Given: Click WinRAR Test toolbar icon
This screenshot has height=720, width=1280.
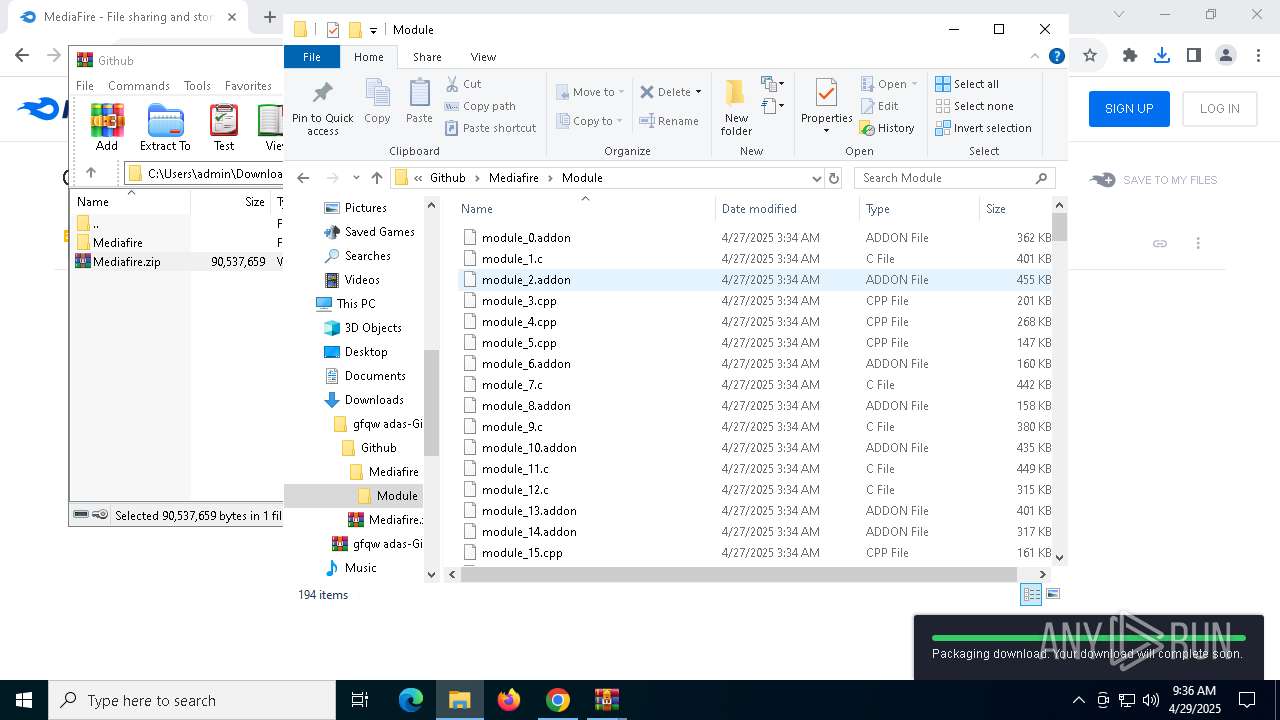Looking at the screenshot, I should click(224, 127).
